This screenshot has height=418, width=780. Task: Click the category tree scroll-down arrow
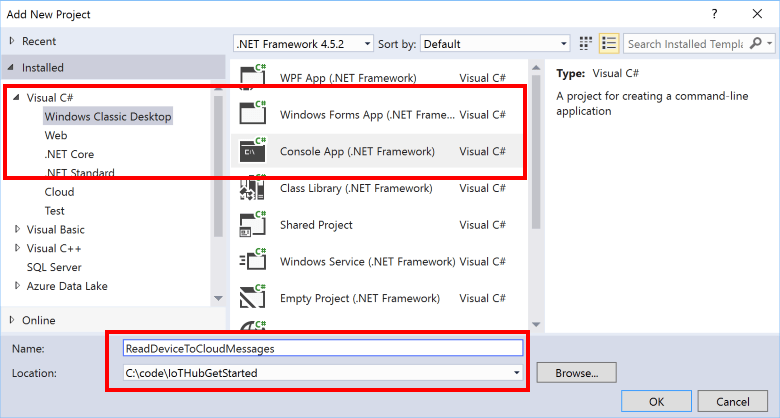pyautogui.click(x=218, y=299)
